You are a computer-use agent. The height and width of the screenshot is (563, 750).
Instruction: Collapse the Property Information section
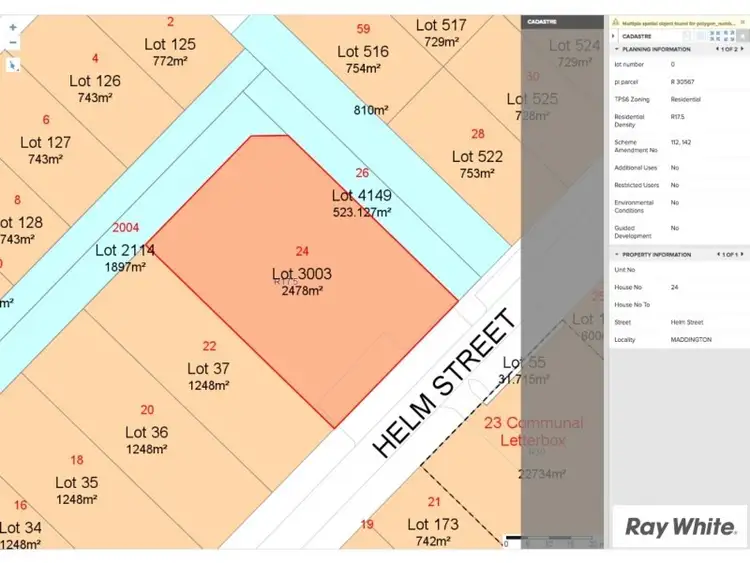[x=616, y=255]
